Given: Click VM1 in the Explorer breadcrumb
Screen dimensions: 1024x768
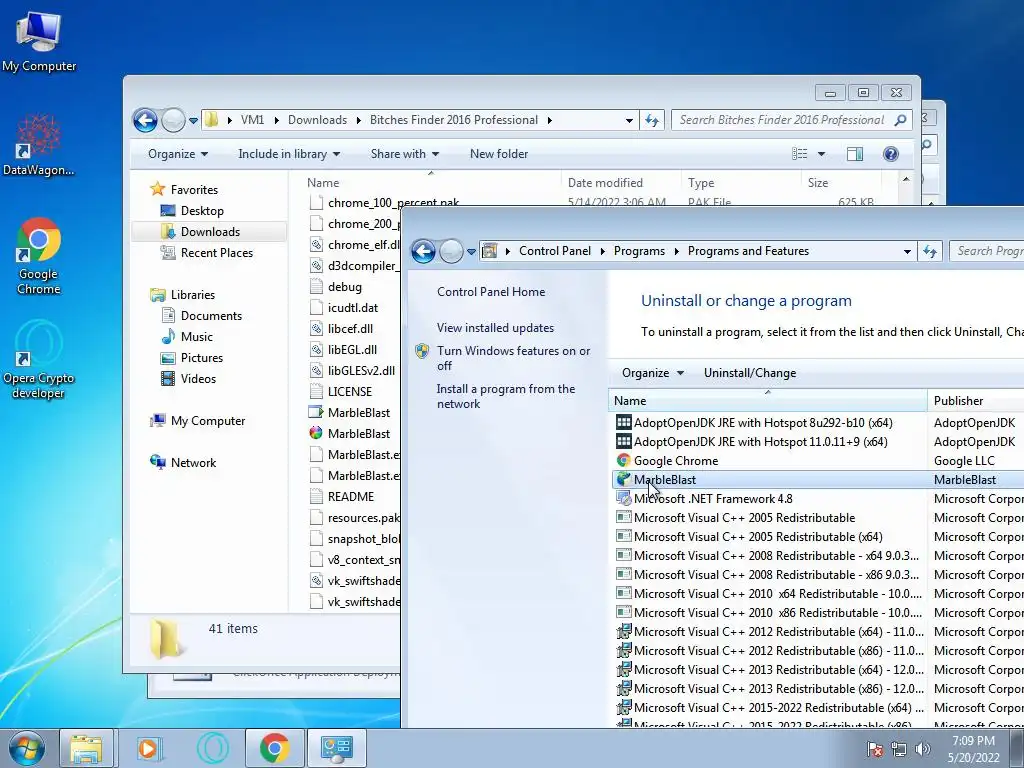Looking at the screenshot, I should pos(253,120).
